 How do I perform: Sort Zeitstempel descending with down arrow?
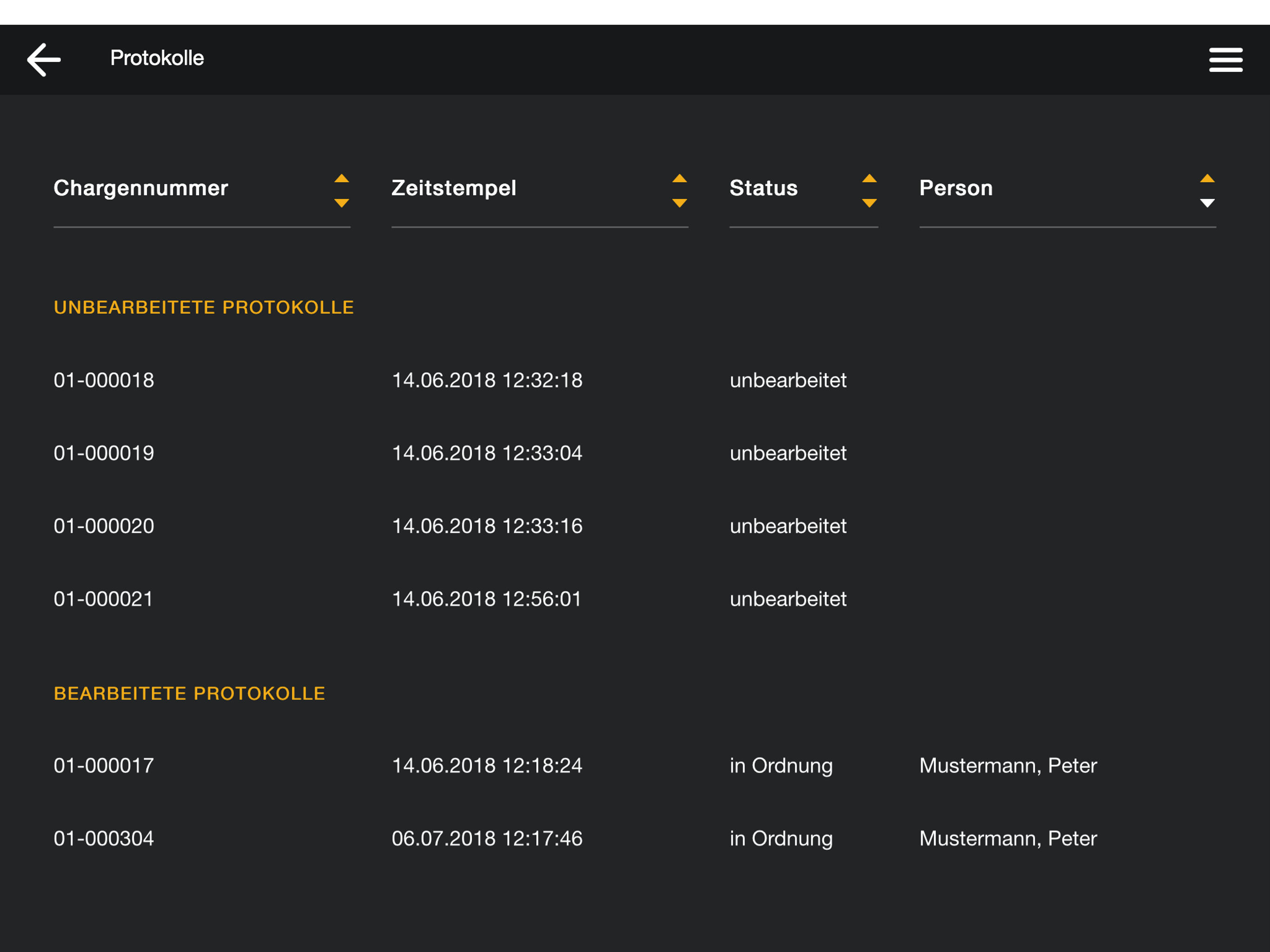pos(679,203)
